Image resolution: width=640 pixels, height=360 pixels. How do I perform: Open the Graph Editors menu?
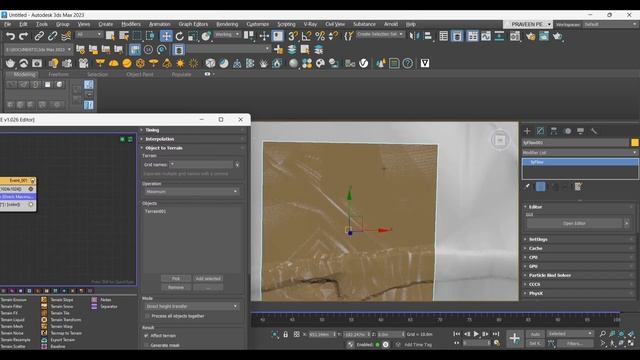click(193, 24)
